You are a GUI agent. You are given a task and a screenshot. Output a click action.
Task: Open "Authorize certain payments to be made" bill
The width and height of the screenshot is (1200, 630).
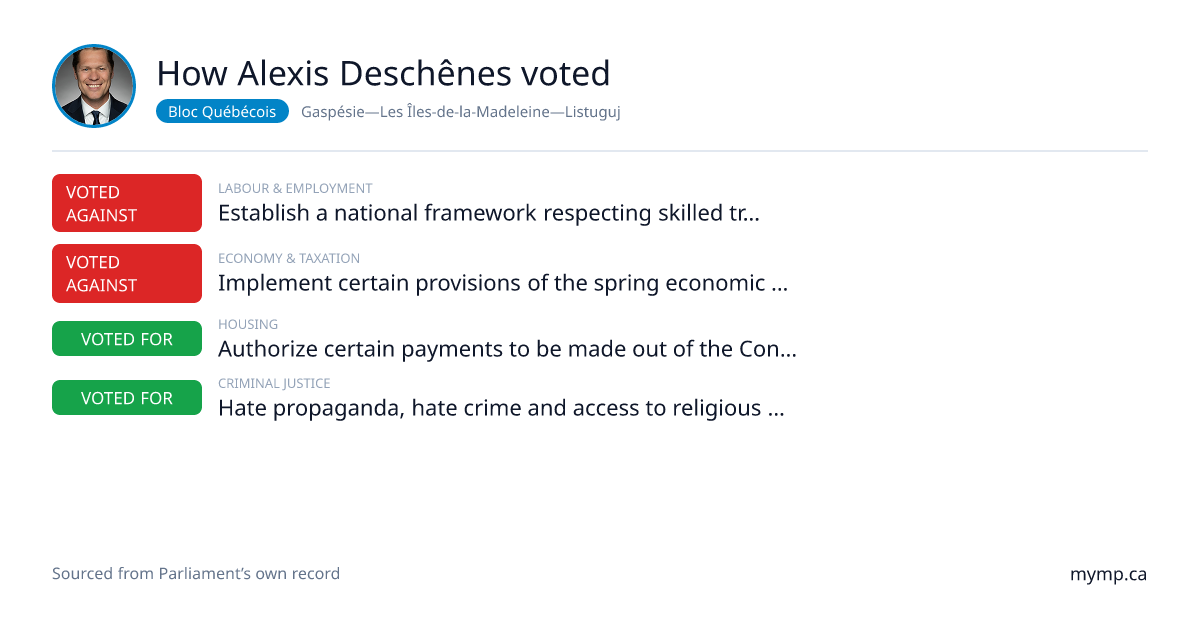(x=507, y=350)
